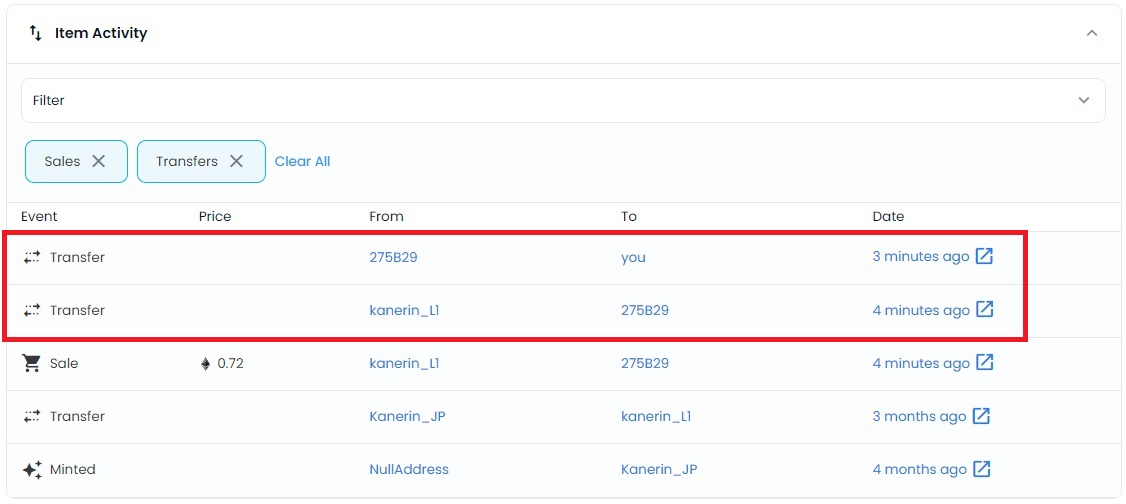Click the '4 months ago' date link

(919, 470)
